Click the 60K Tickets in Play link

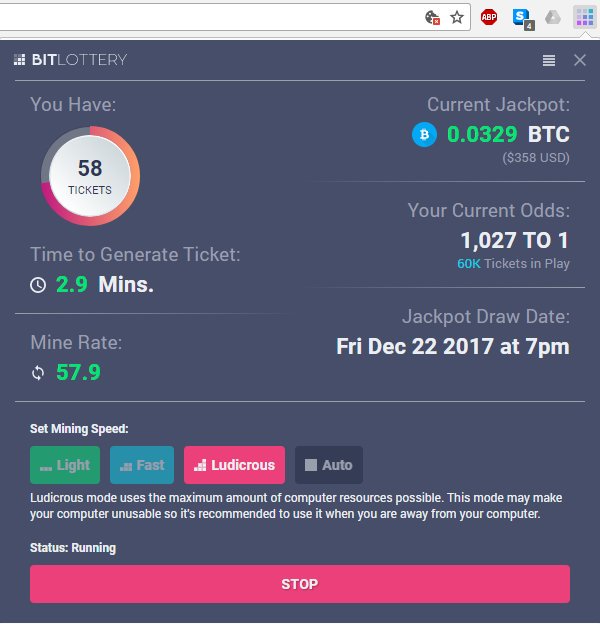point(513,263)
